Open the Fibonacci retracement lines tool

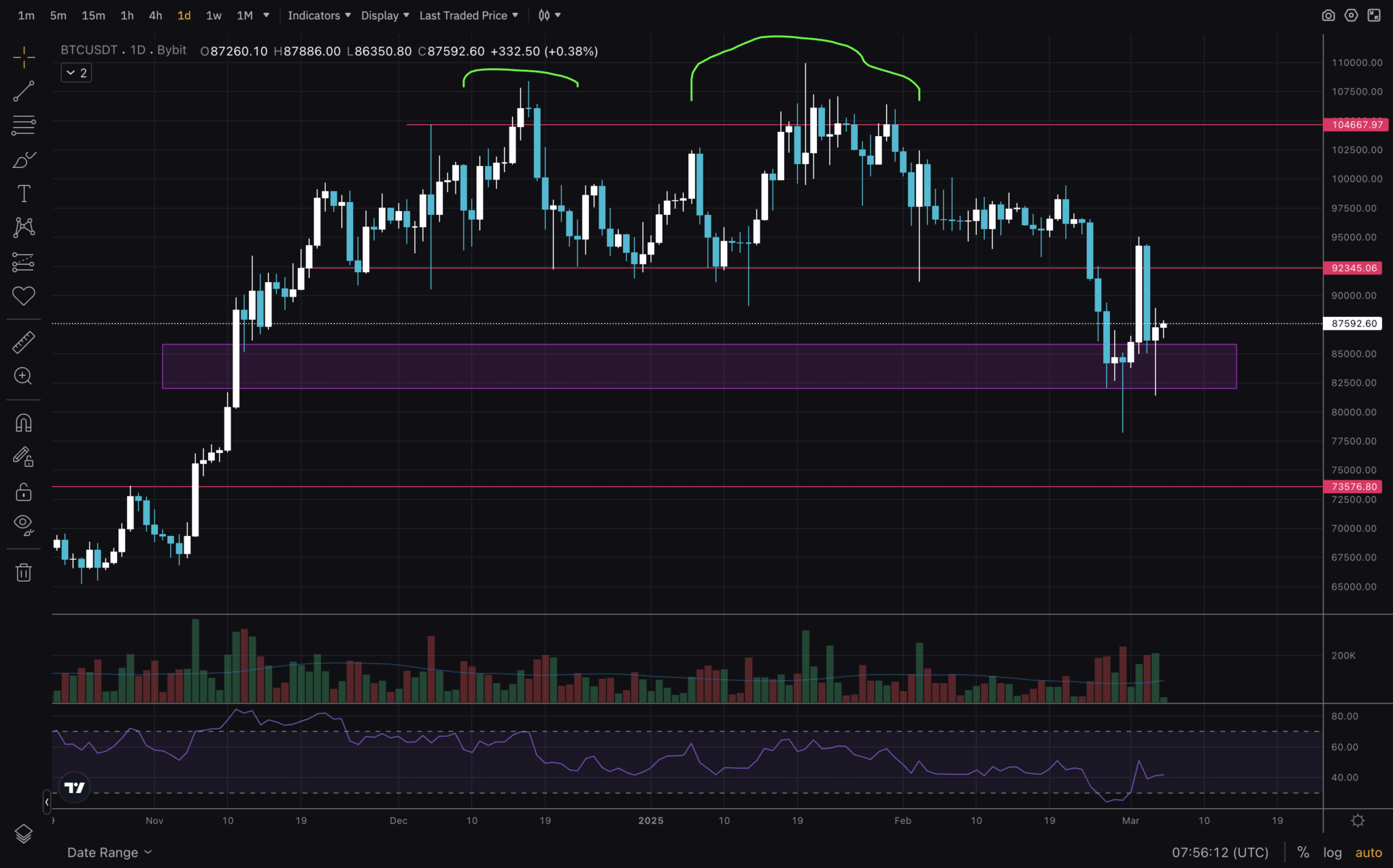coord(24,125)
